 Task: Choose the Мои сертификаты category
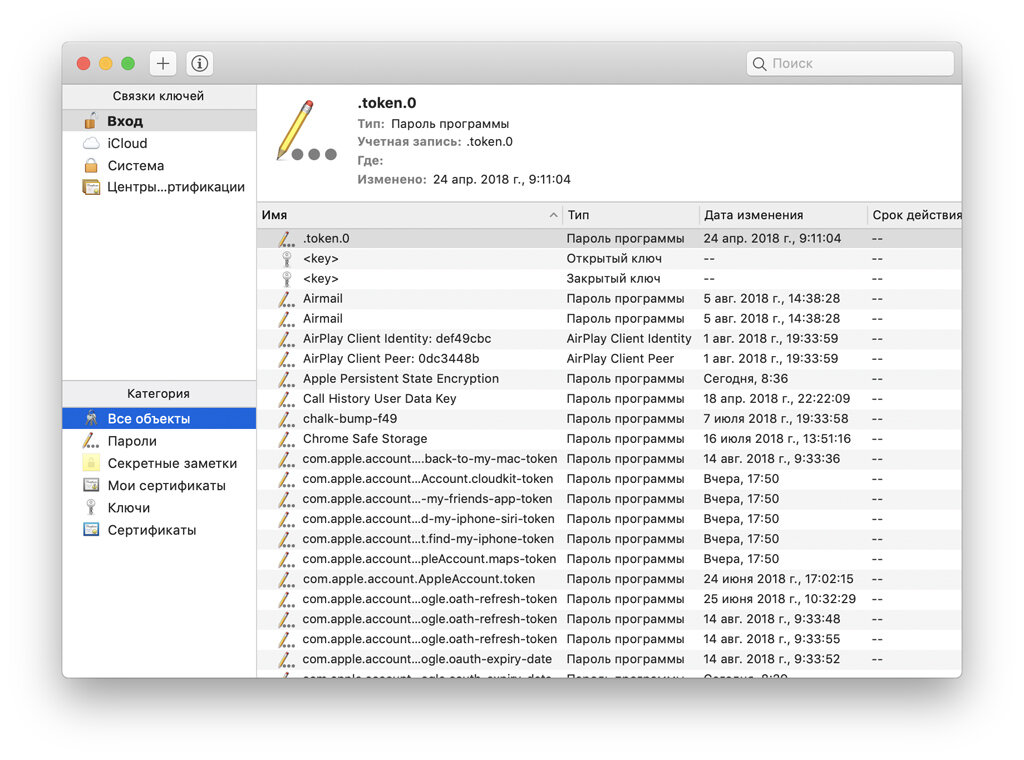pyautogui.click(x=159, y=485)
